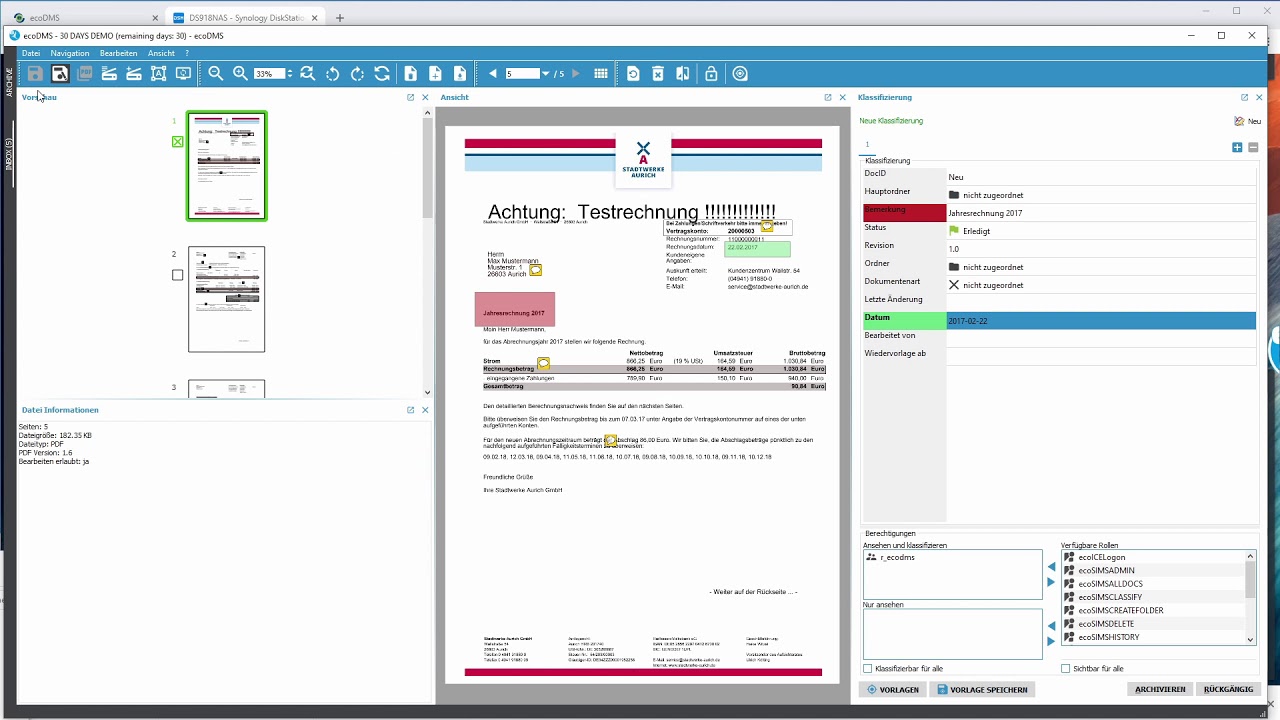Uncheck the page 1 thumbnail checkbox
Screen dimensions: 1280x720
178,142
